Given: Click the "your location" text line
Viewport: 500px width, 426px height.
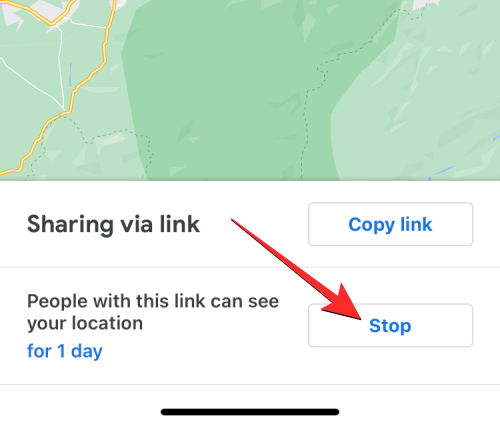Looking at the screenshot, I should (85, 323).
